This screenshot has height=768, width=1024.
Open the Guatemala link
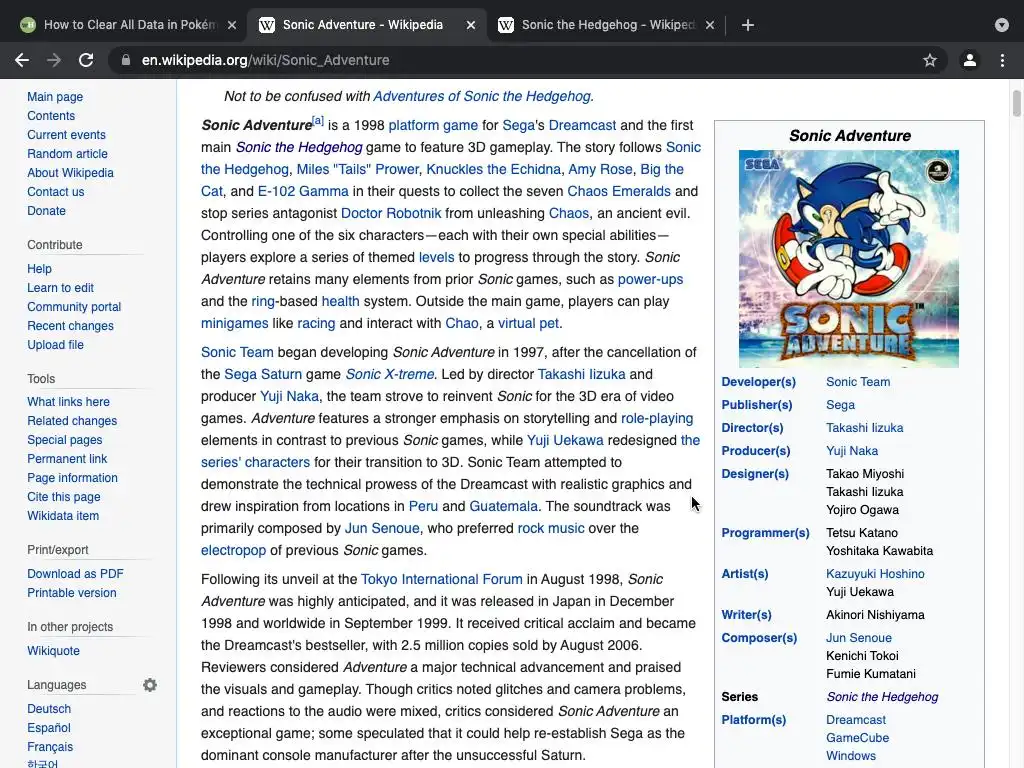(504, 506)
